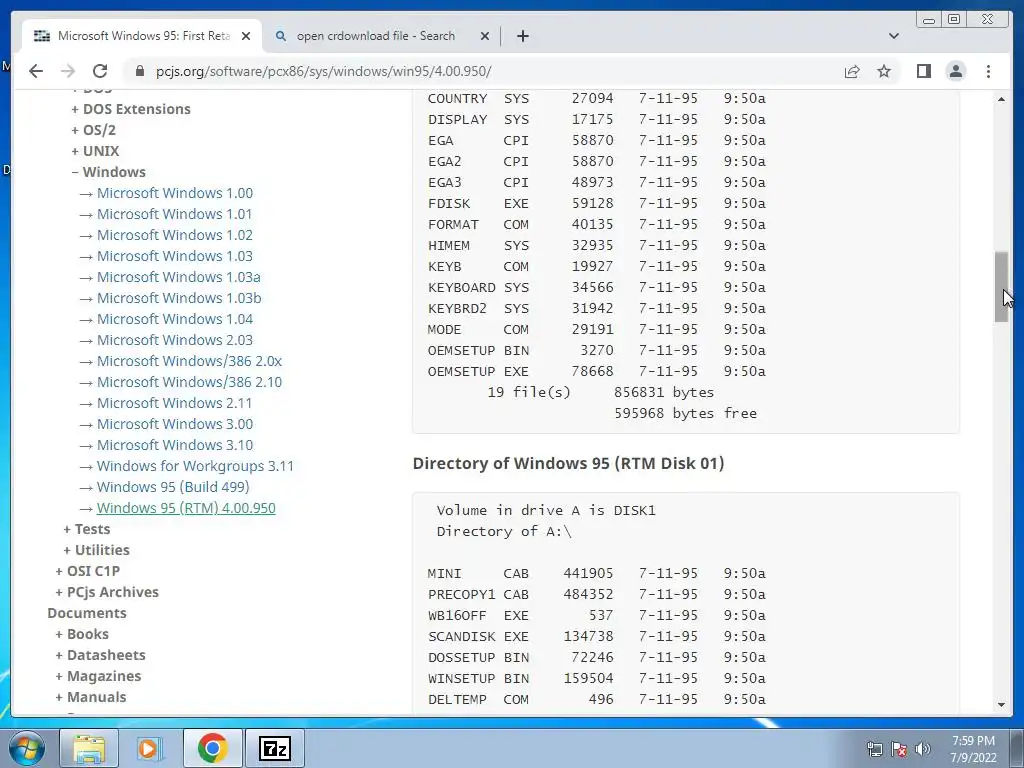Switch to the Microsoft Windows 95 tab
Screen dimensions: 1024x768
(x=142, y=36)
